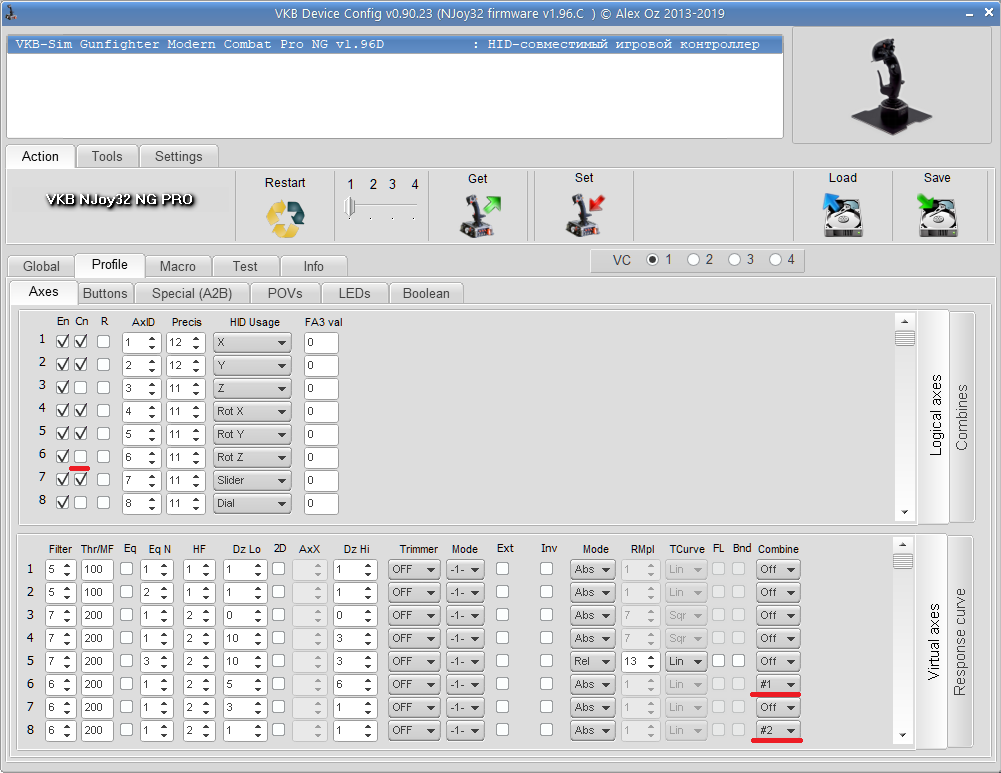This screenshot has width=1001, height=773.
Task: Switch to the Buttons tab
Action: click(x=105, y=294)
